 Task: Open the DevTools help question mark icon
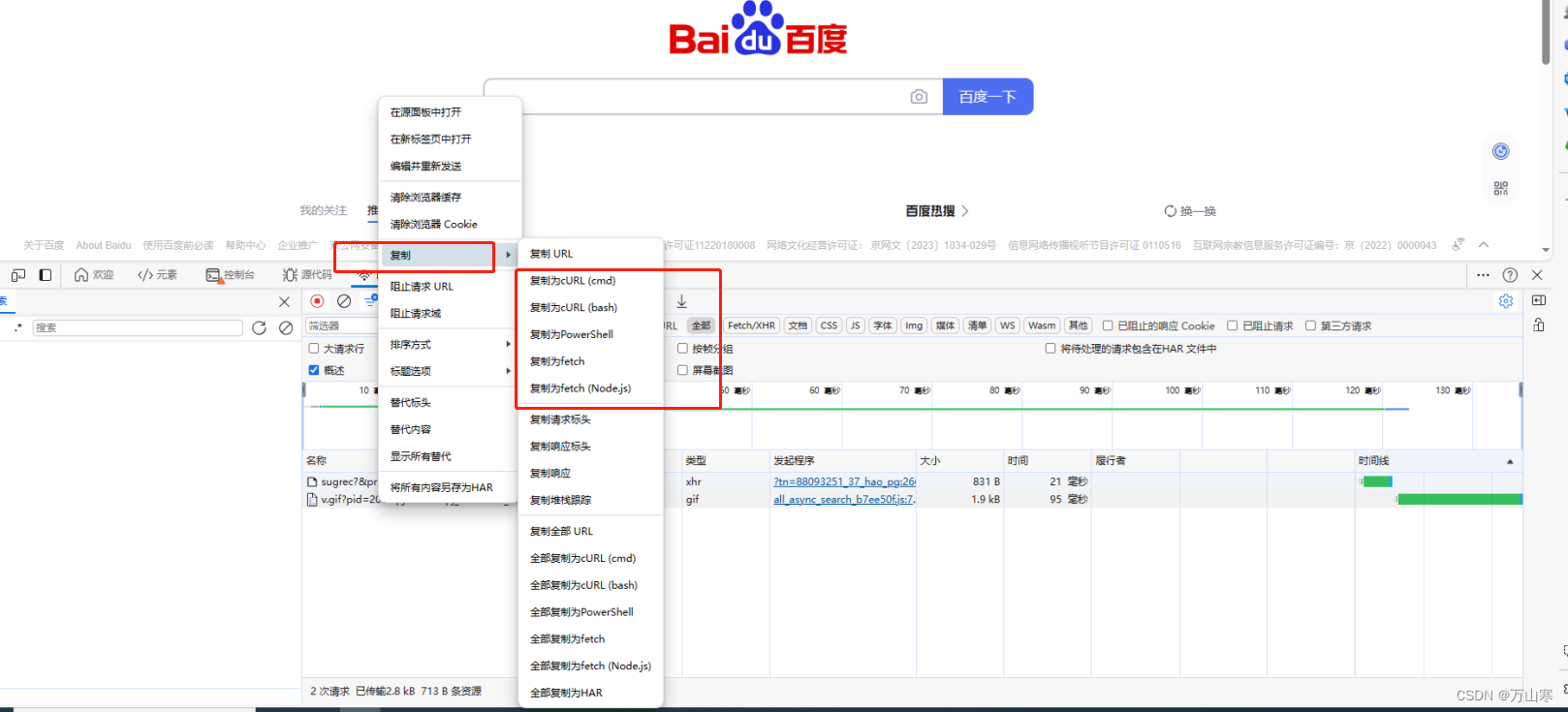tap(1510, 275)
